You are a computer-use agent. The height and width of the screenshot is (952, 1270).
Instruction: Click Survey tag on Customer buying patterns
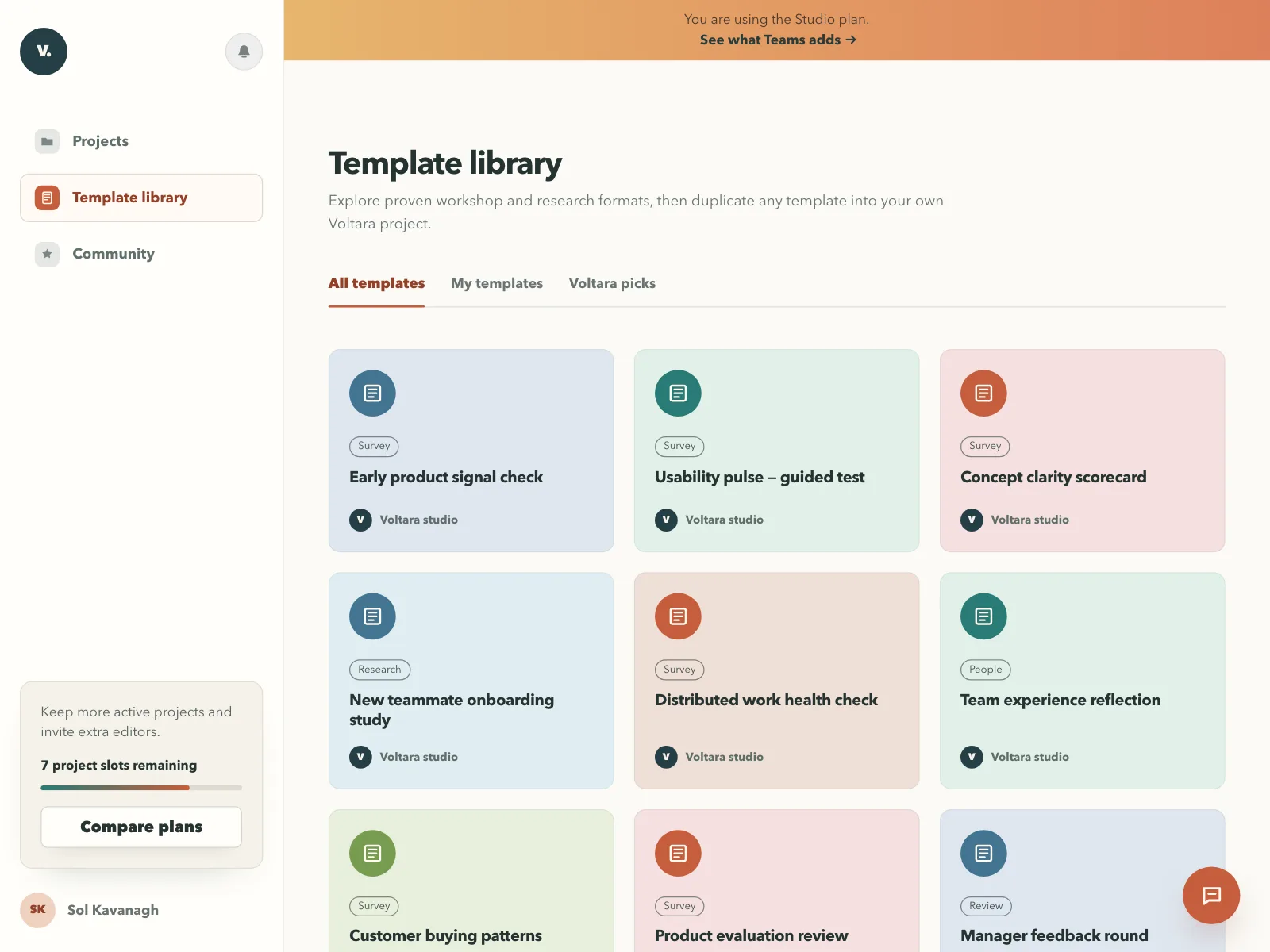(x=374, y=906)
